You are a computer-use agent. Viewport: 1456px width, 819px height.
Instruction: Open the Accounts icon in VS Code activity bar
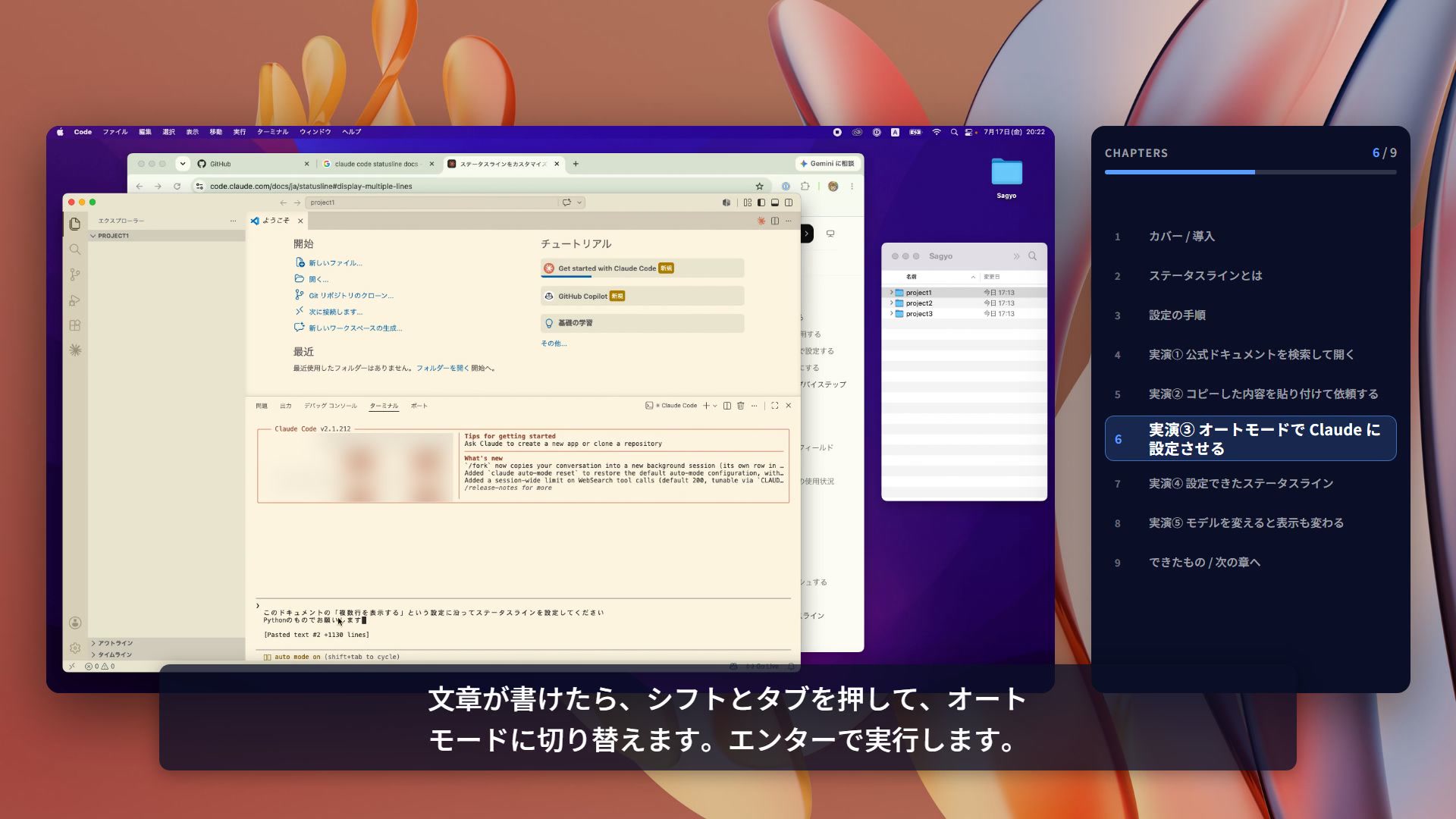(75, 623)
